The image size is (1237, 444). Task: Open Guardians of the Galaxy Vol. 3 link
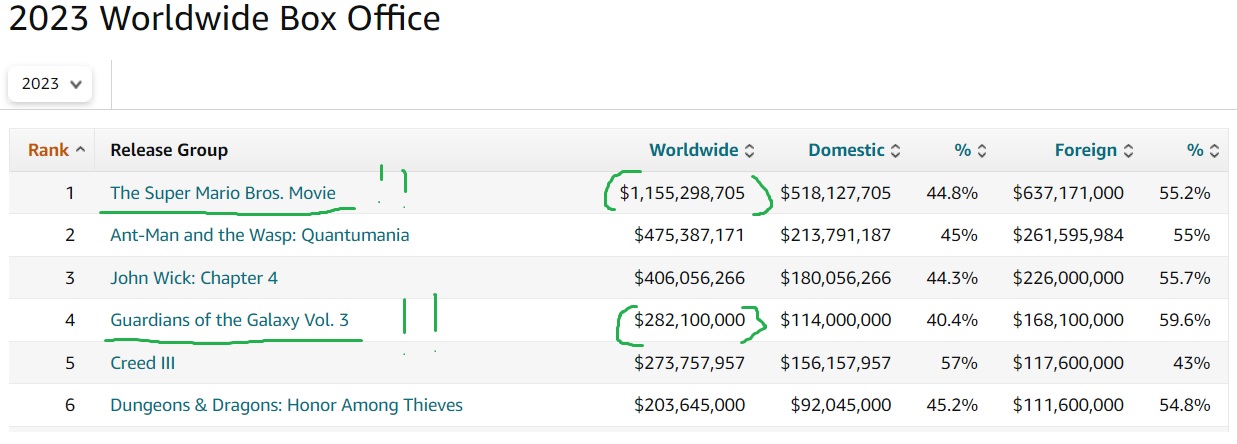click(x=229, y=321)
